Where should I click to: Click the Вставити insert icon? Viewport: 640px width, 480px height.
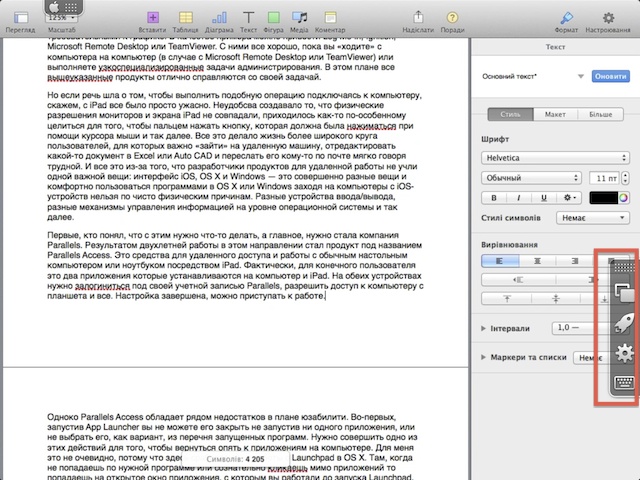click(x=153, y=18)
